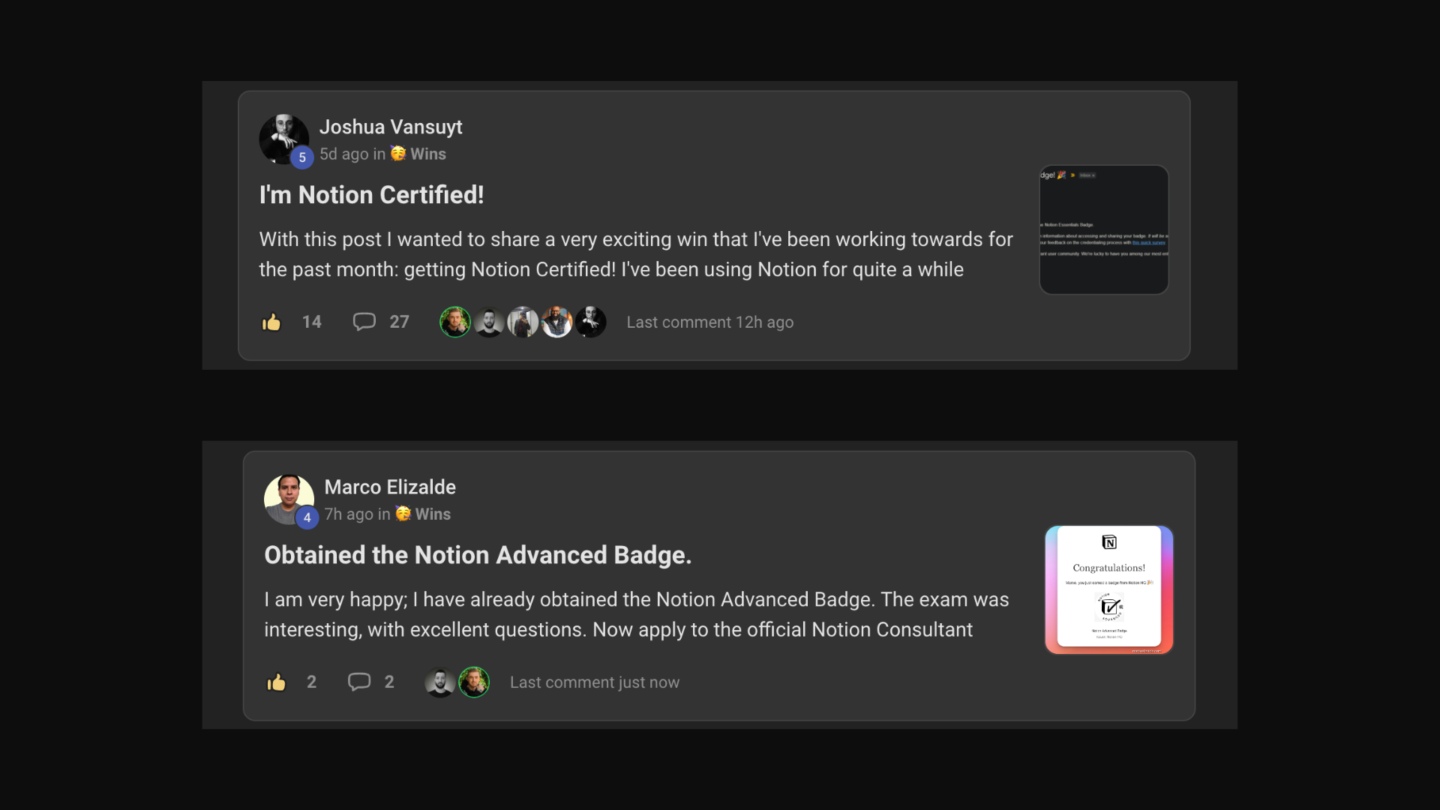The height and width of the screenshot is (810, 1440).
Task: Open comments on the Advanced Badge post
Action: click(359, 682)
